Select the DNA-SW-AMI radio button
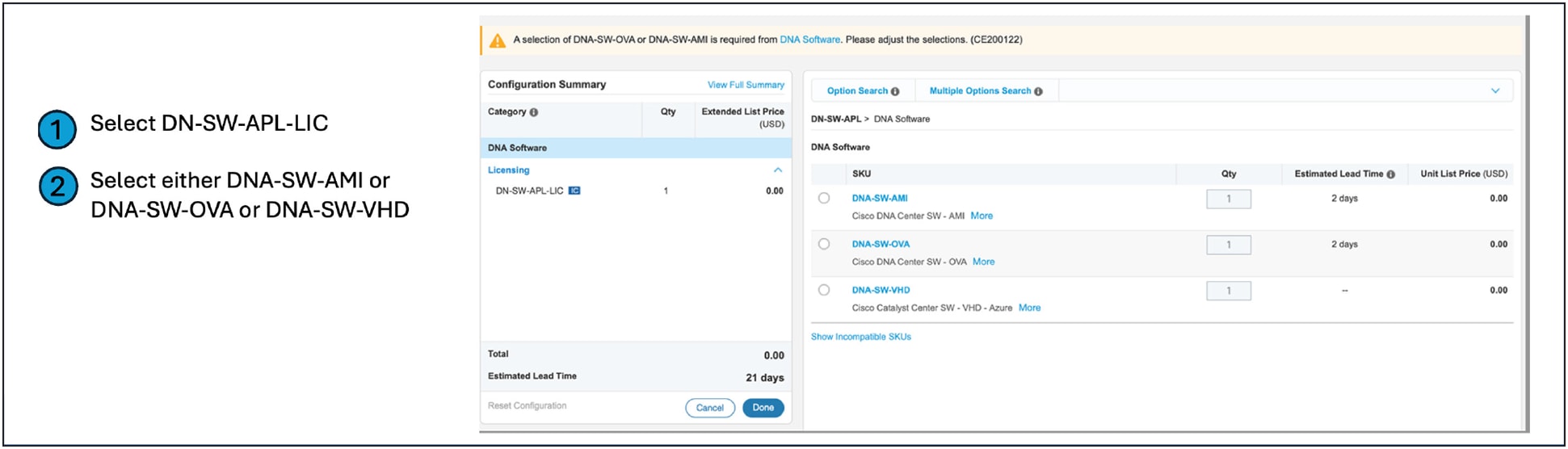This screenshot has width=1568, height=449. coord(823,198)
